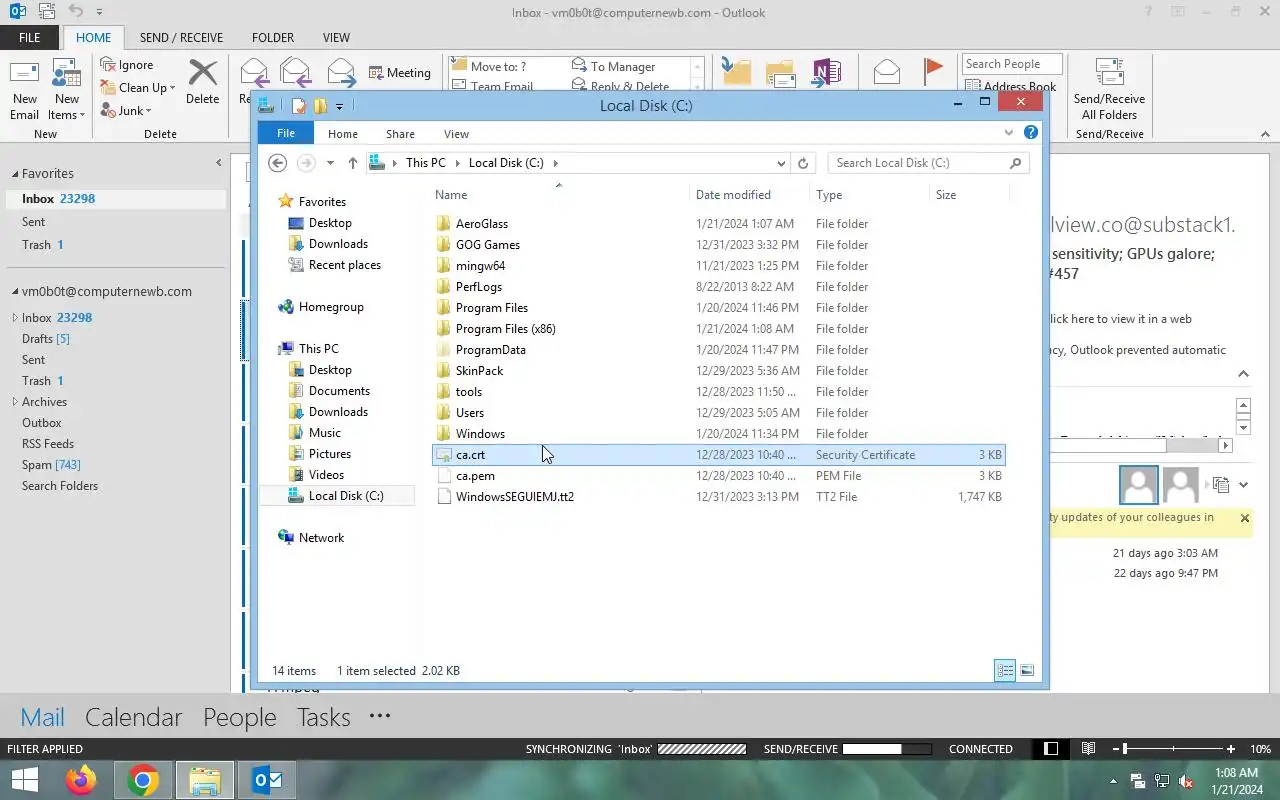Open Firefox from the taskbar

81,780
